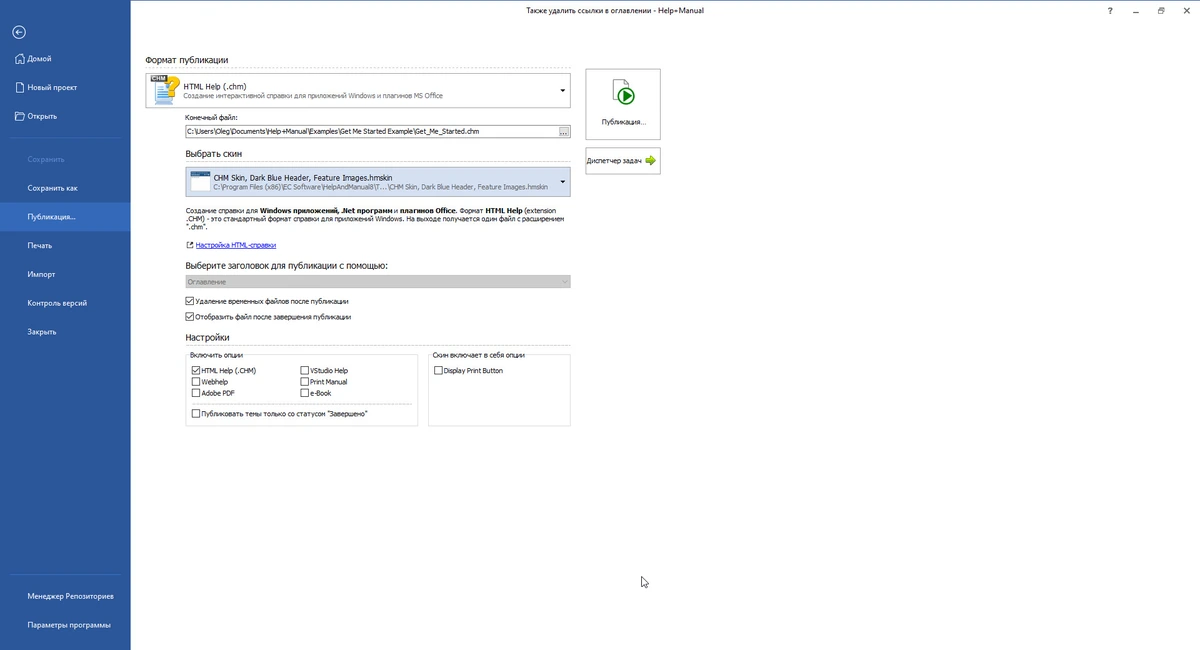
Task: Expand the HTML Help (.chm) format dropdown
Action: tap(563, 90)
